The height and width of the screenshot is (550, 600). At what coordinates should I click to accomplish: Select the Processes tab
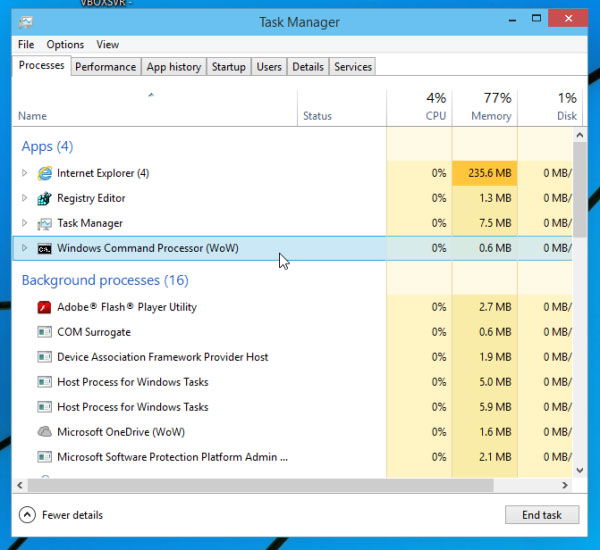click(x=41, y=65)
